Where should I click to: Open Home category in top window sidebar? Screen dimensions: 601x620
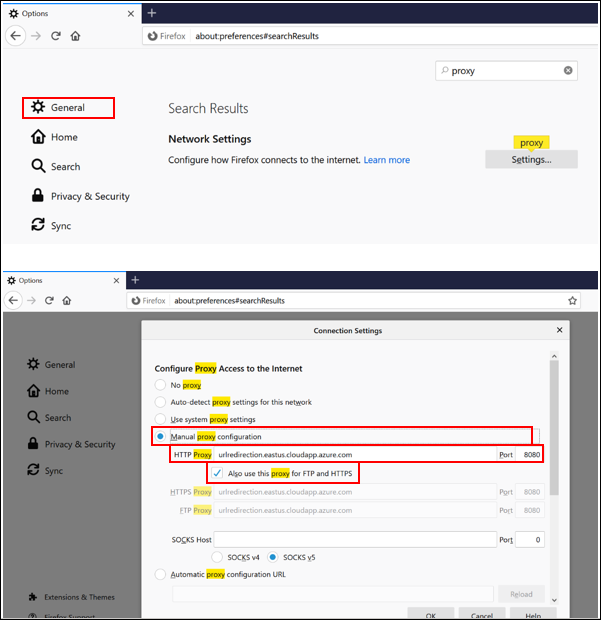(x=55, y=137)
